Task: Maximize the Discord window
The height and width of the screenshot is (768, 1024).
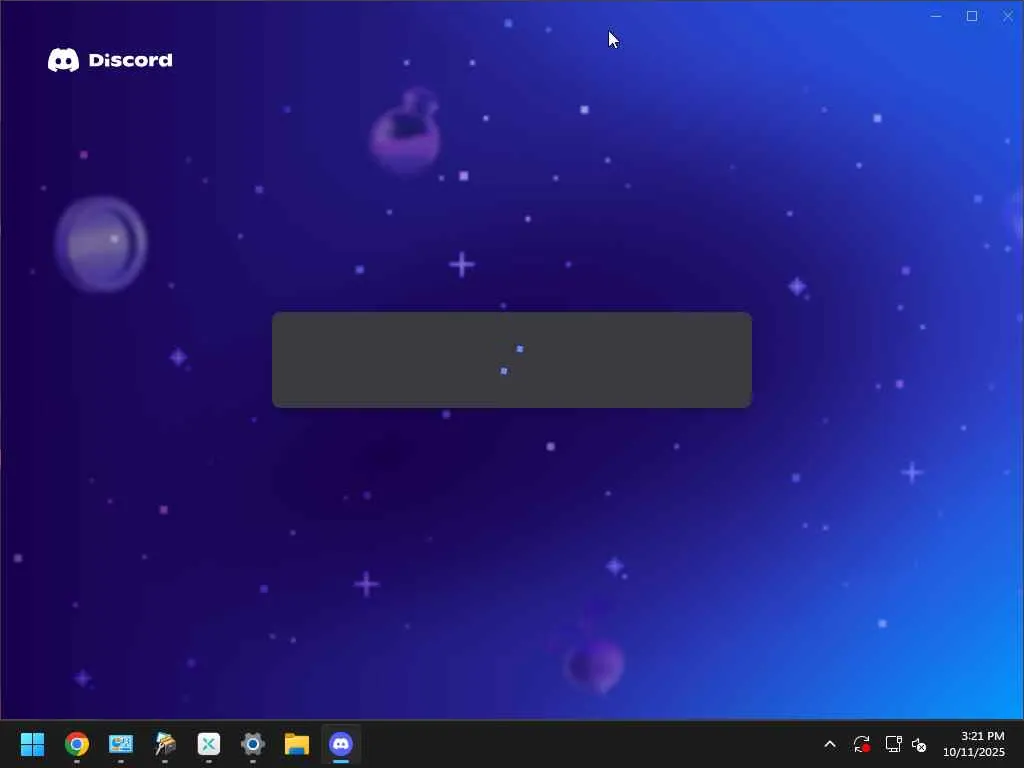Action: click(x=972, y=16)
